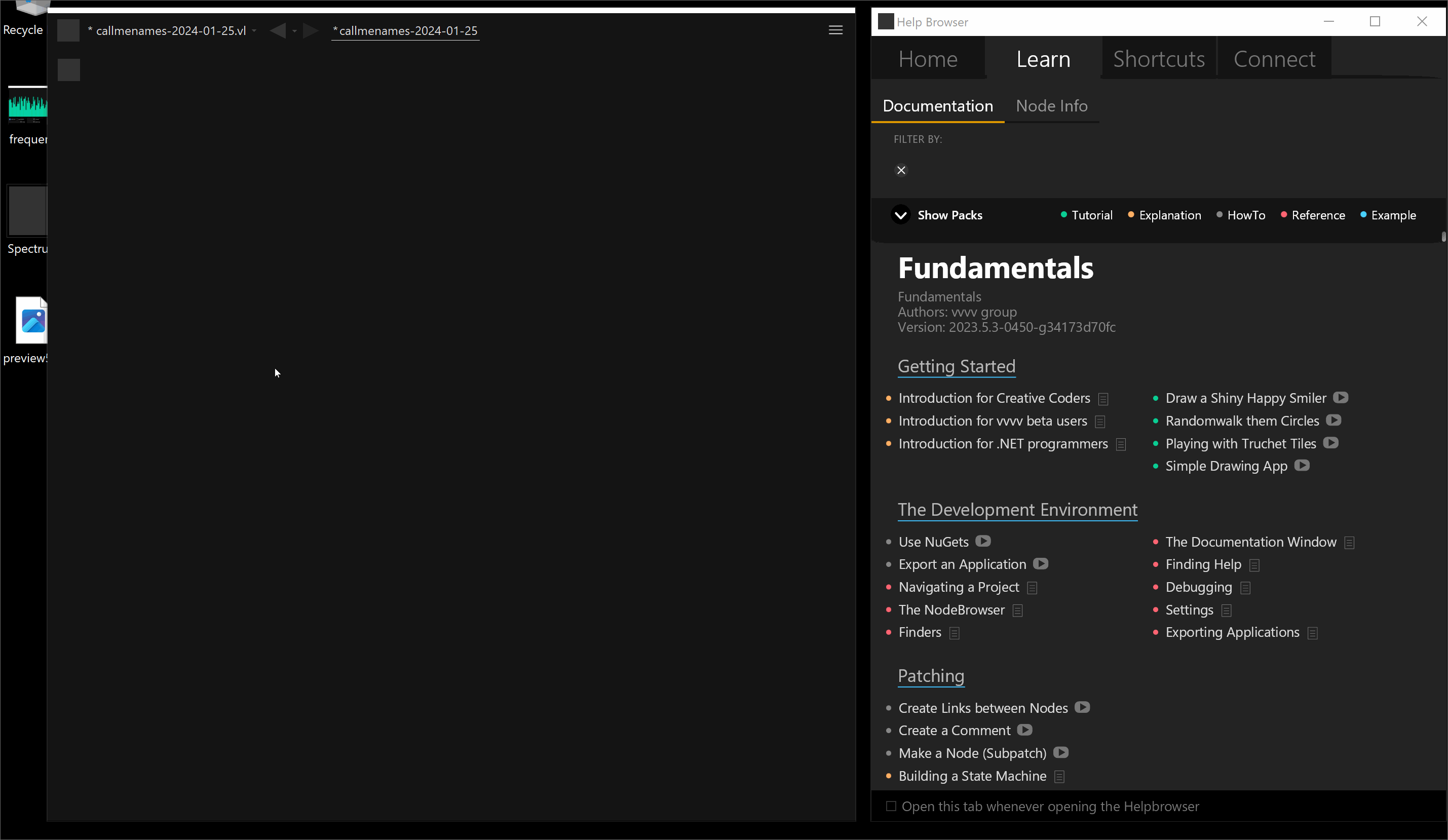Select the Node Info subtab
Screen dimensions: 1448x840
1051,106
